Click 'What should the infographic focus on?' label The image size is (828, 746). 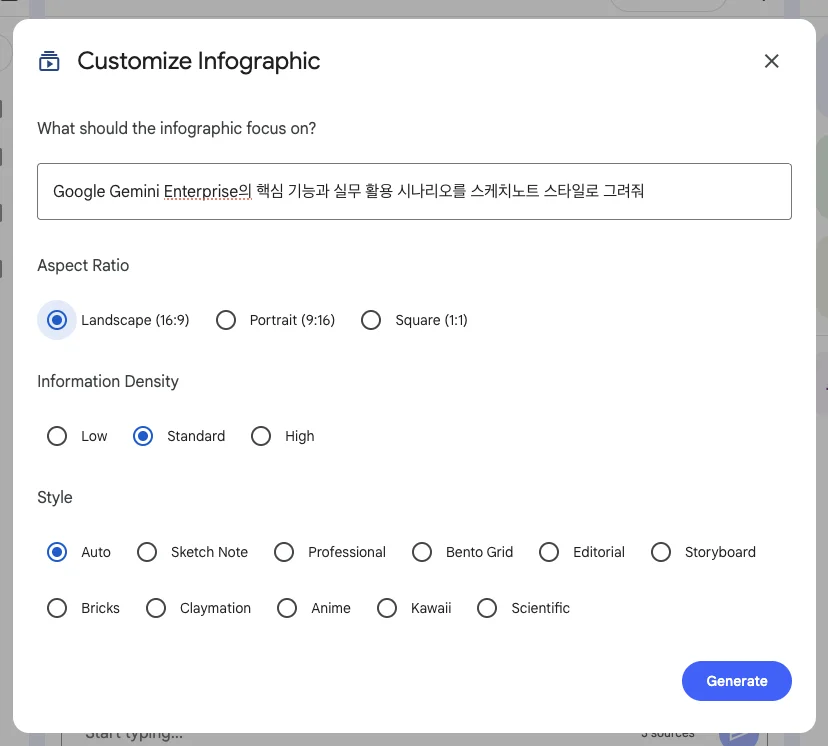[176, 128]
